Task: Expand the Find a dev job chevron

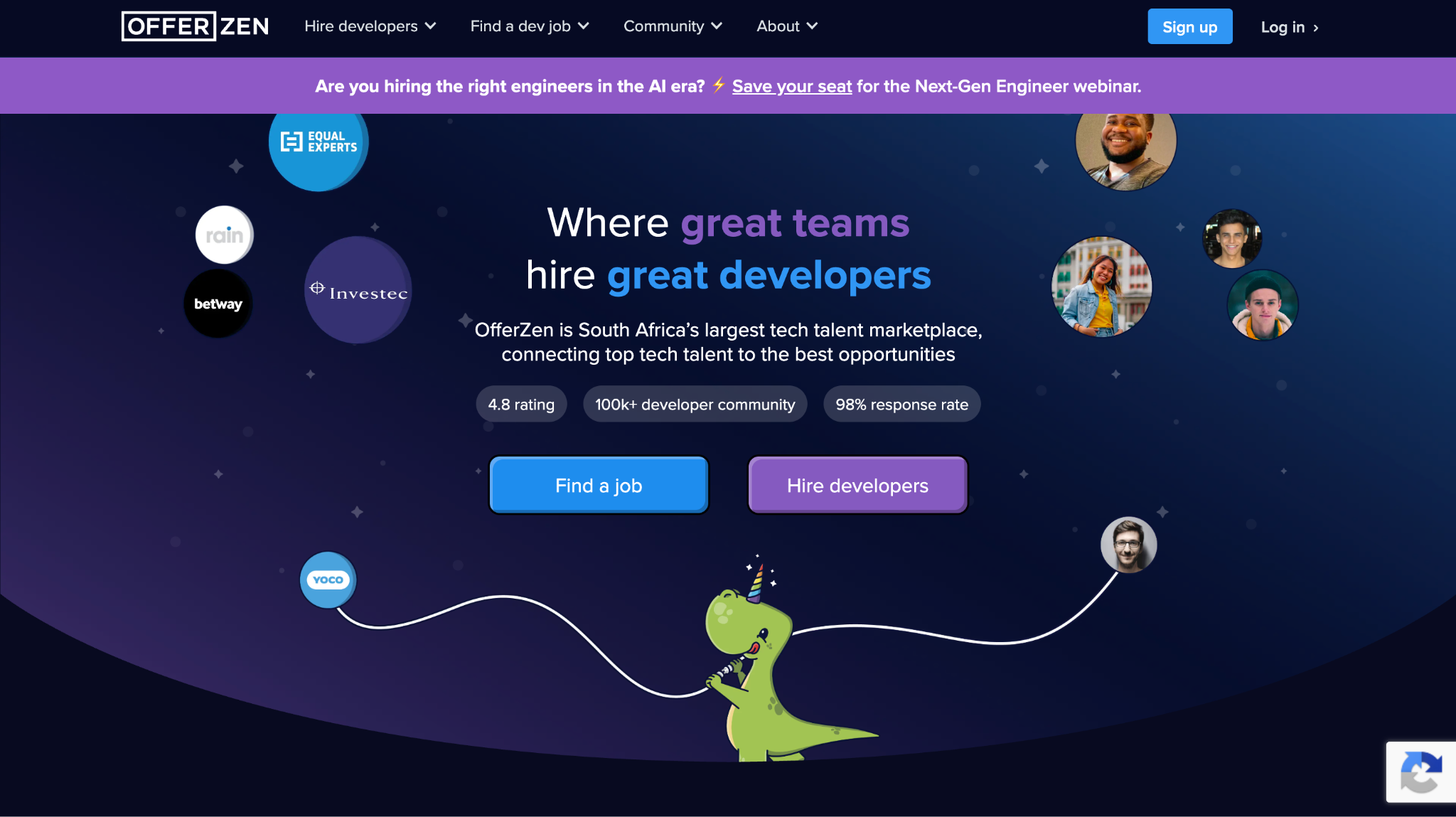Action: [x=584, y=26]
